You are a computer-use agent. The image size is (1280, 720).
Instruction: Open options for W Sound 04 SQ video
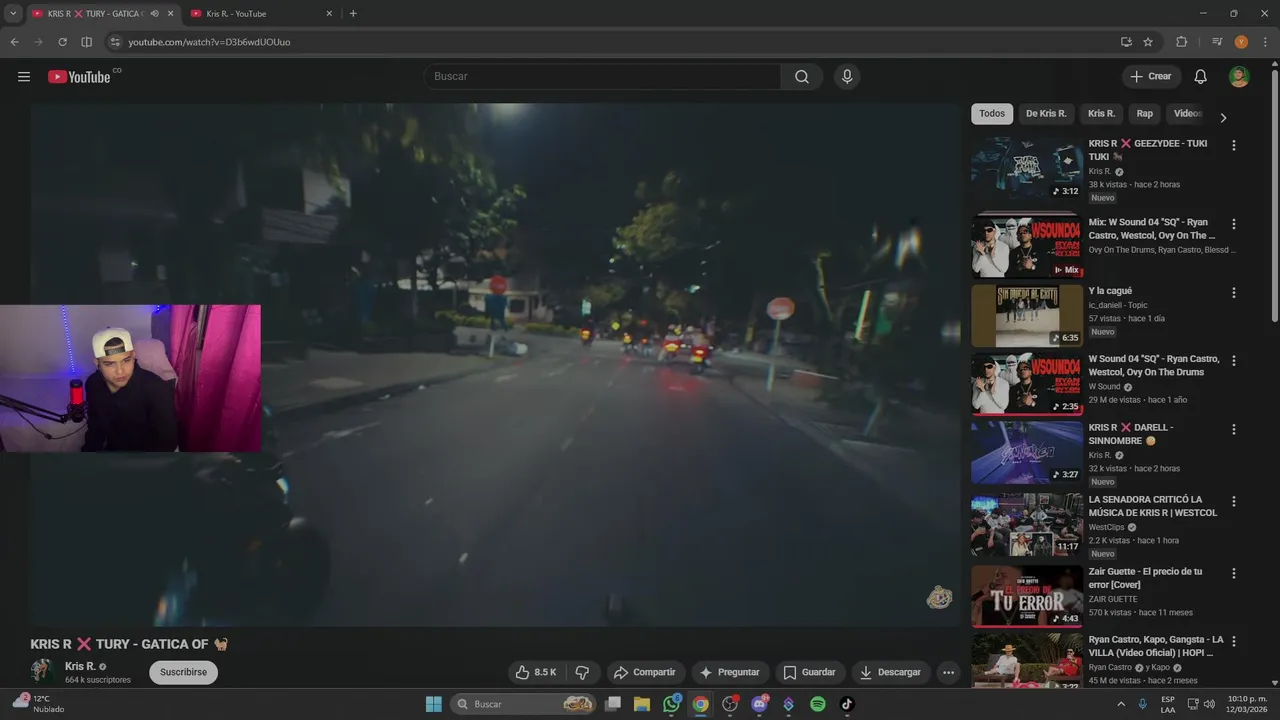click(x=1233, y=360)
